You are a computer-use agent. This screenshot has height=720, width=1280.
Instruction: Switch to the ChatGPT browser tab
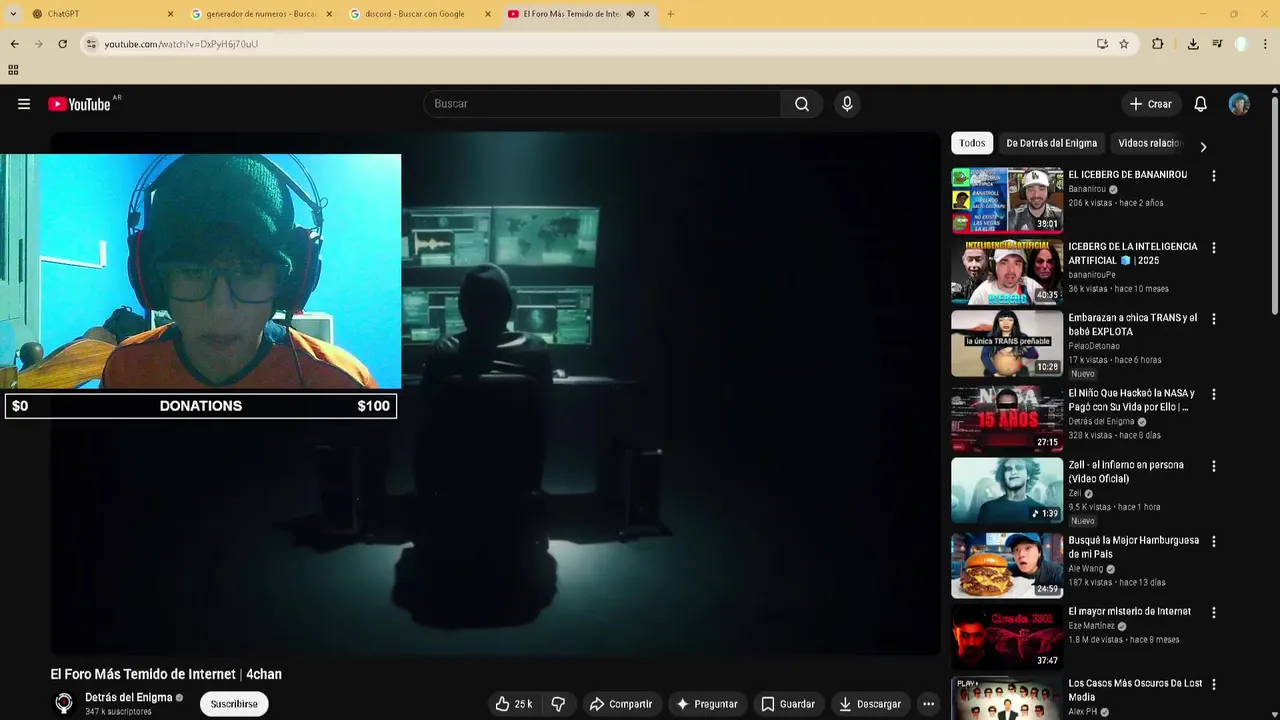[x=103, y=14]
